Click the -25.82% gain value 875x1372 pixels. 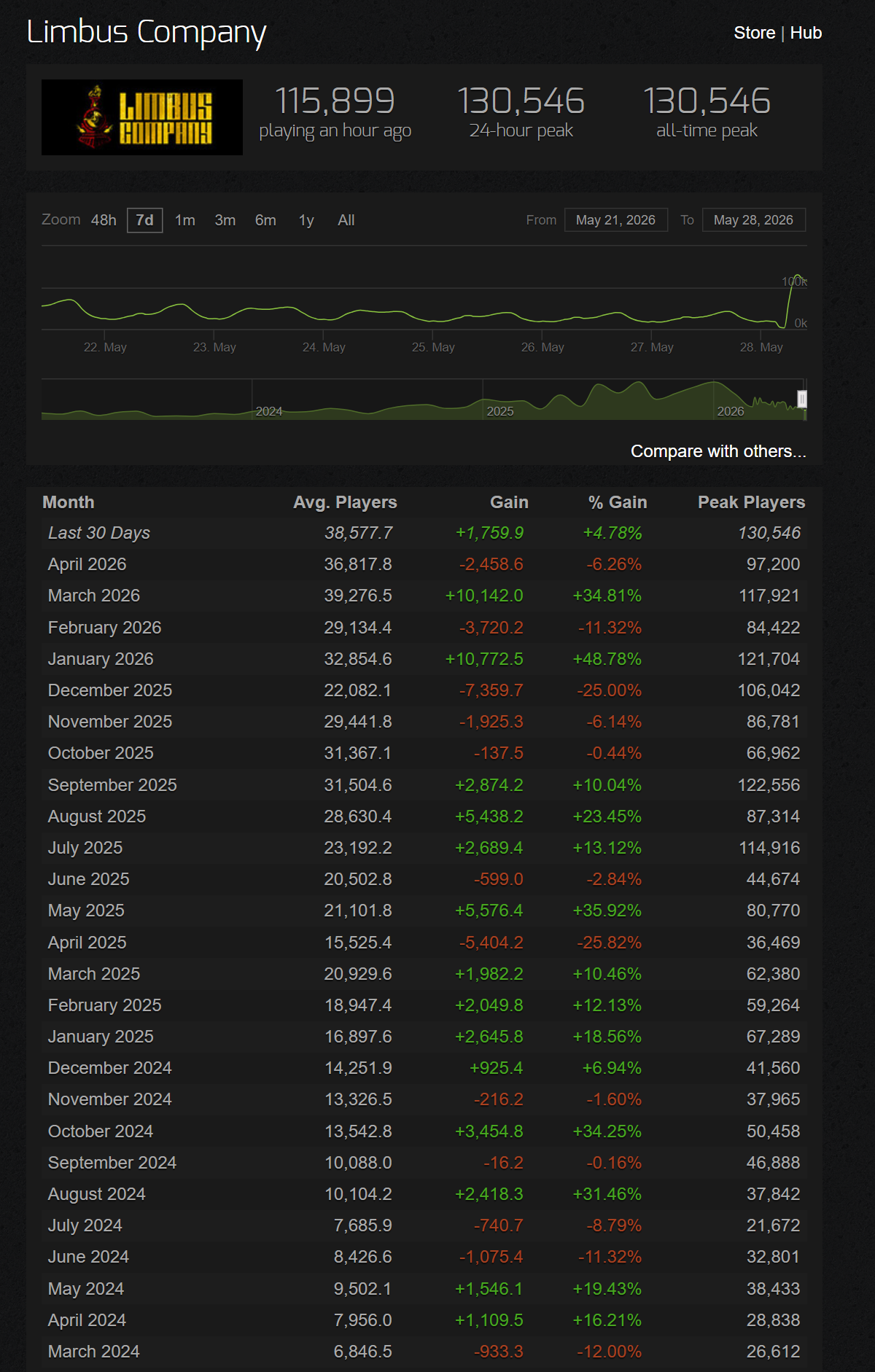pos(610,943)
